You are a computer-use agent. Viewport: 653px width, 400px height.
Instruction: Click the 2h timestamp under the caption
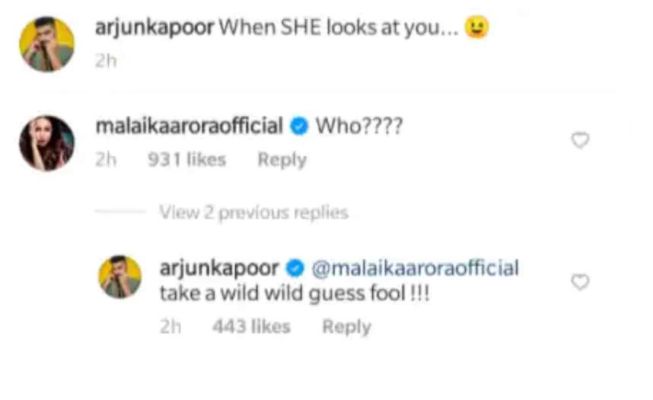(106, 61)
